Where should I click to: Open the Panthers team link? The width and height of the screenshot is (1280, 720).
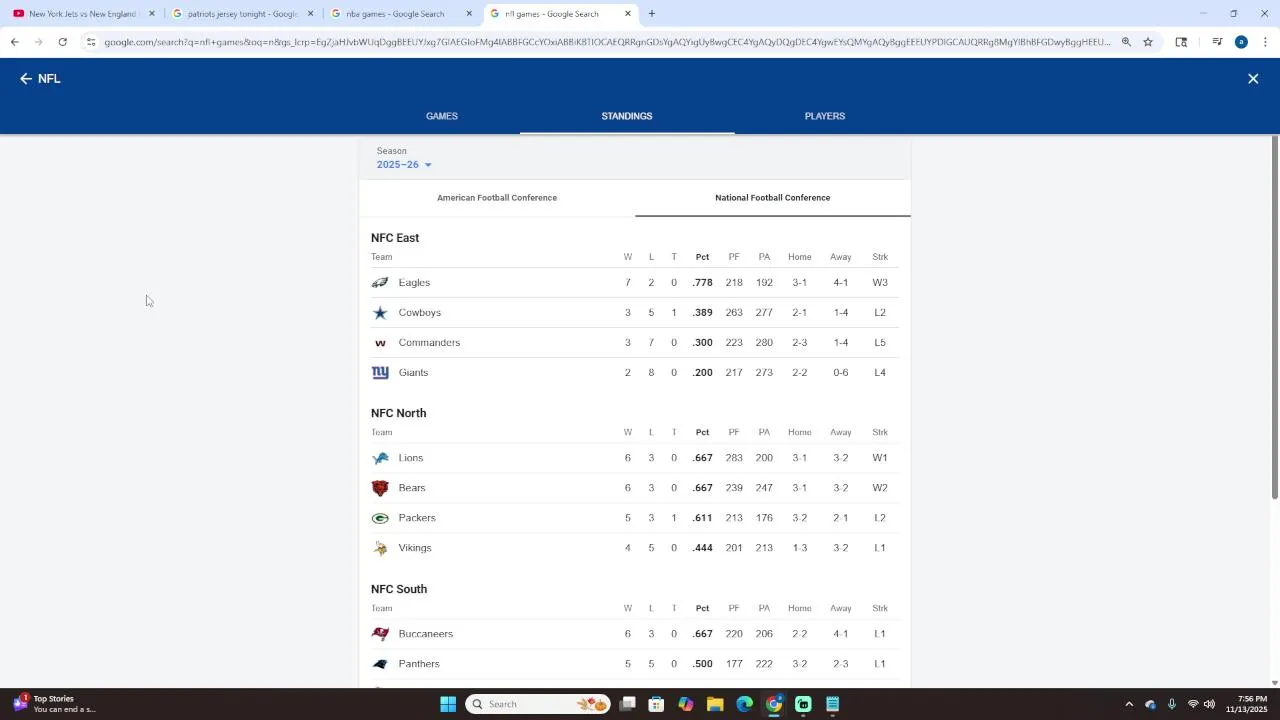(419, 664)
